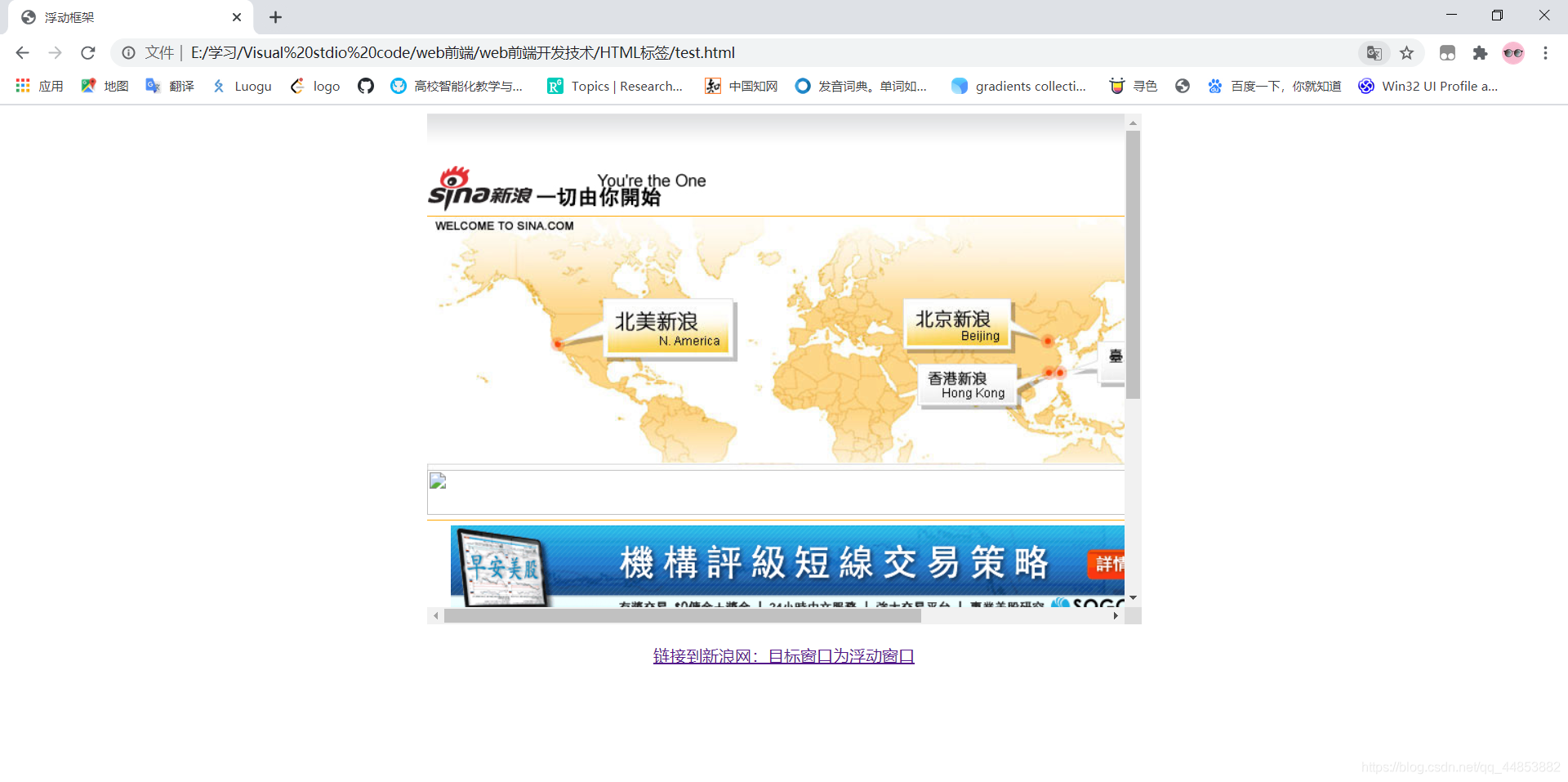
Task: Open the 百度一下 bookmark
Action: 1274,86
